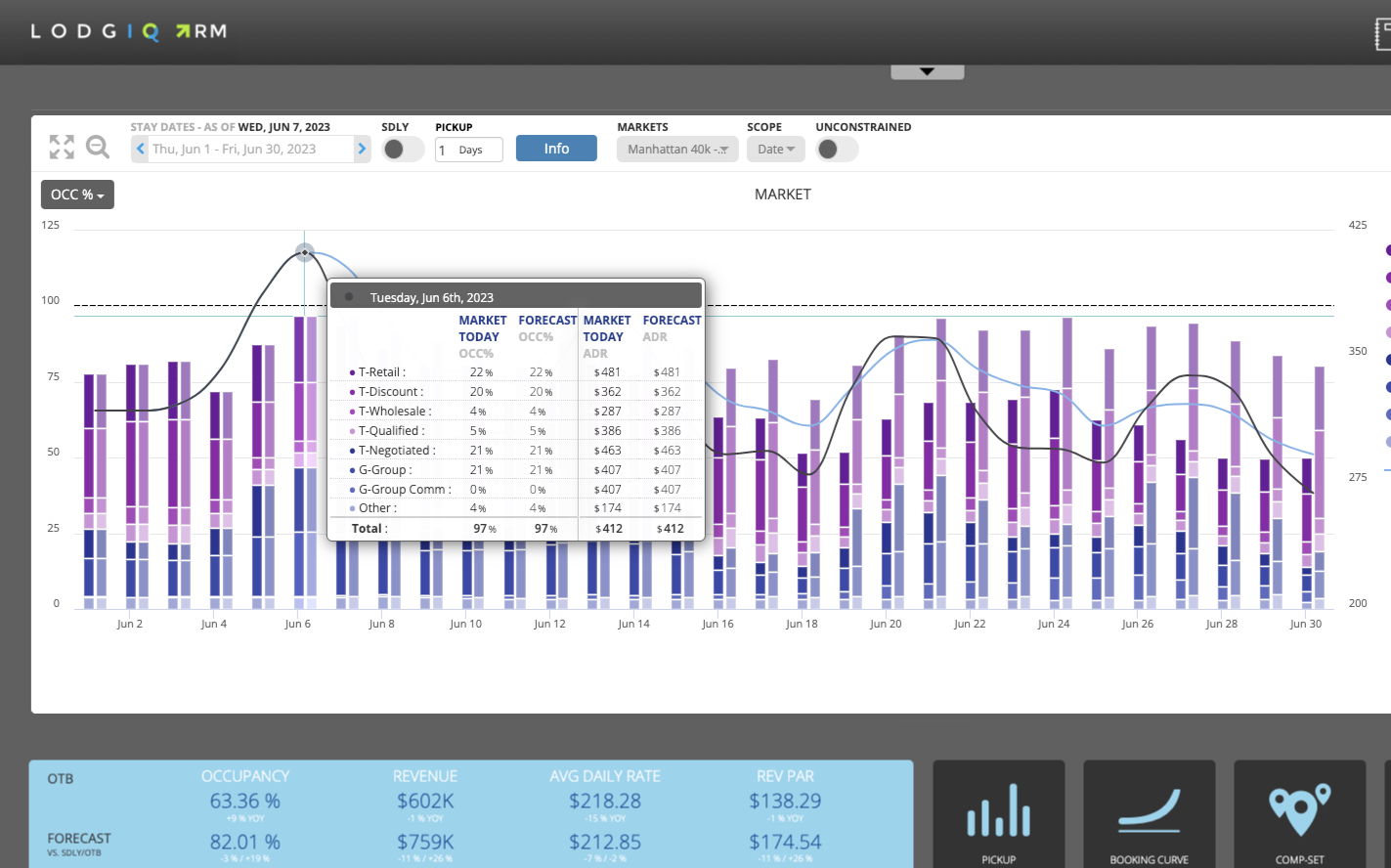Click the LodgIQ RM logo
This screenshot has height=868, width=1391.
129,31
